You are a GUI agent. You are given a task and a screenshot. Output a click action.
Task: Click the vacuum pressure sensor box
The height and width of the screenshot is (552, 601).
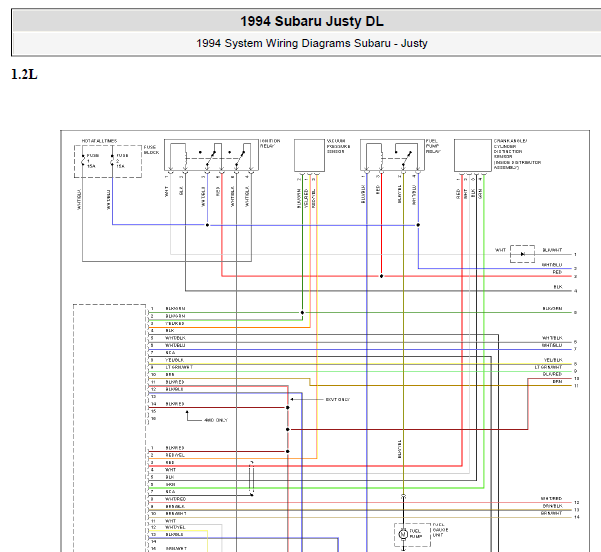coord(309,155)
